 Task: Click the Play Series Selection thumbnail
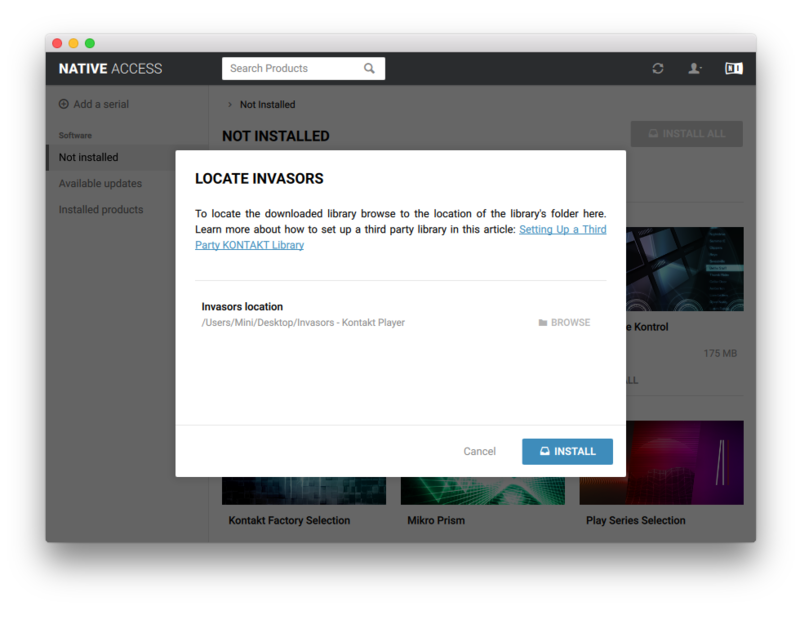point(685,463)
